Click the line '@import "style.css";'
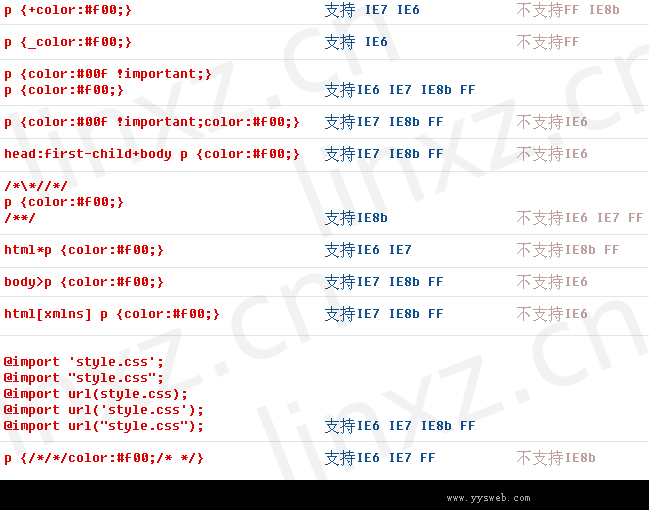This screenshot has width=649, height=510. pos(84,378)
